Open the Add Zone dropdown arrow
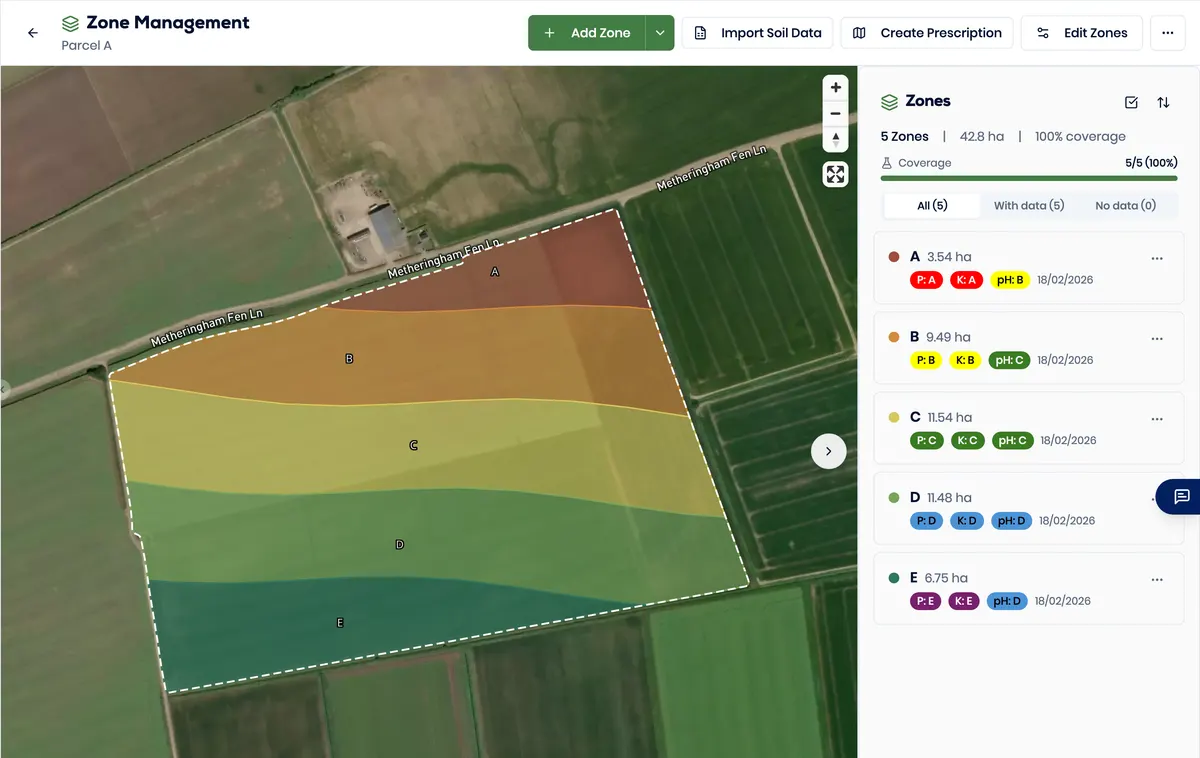The image size is (1200, 758). 660,33
